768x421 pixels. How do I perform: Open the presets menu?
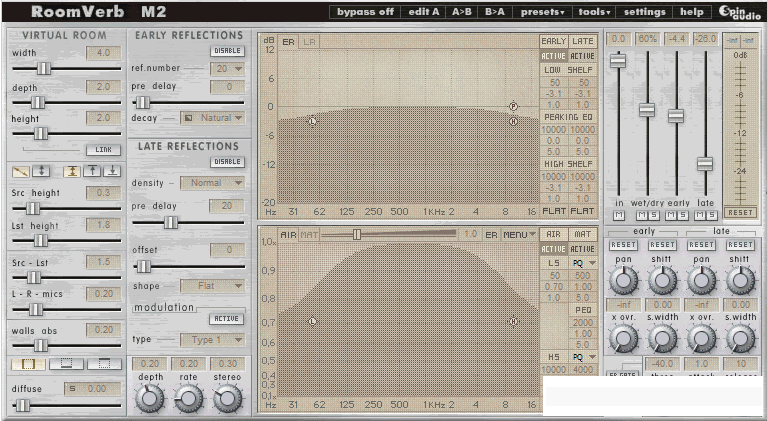click(x=542, y=12)
